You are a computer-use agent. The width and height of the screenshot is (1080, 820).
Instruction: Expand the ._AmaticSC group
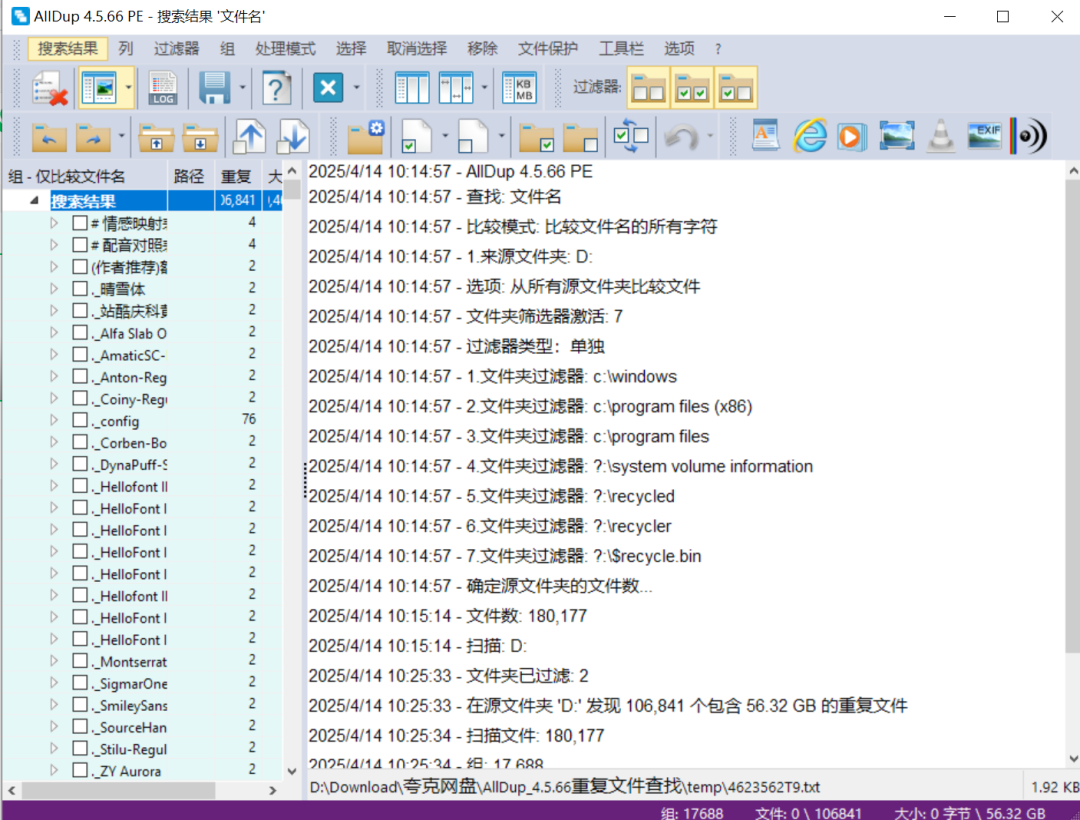[x=54, y=355]
